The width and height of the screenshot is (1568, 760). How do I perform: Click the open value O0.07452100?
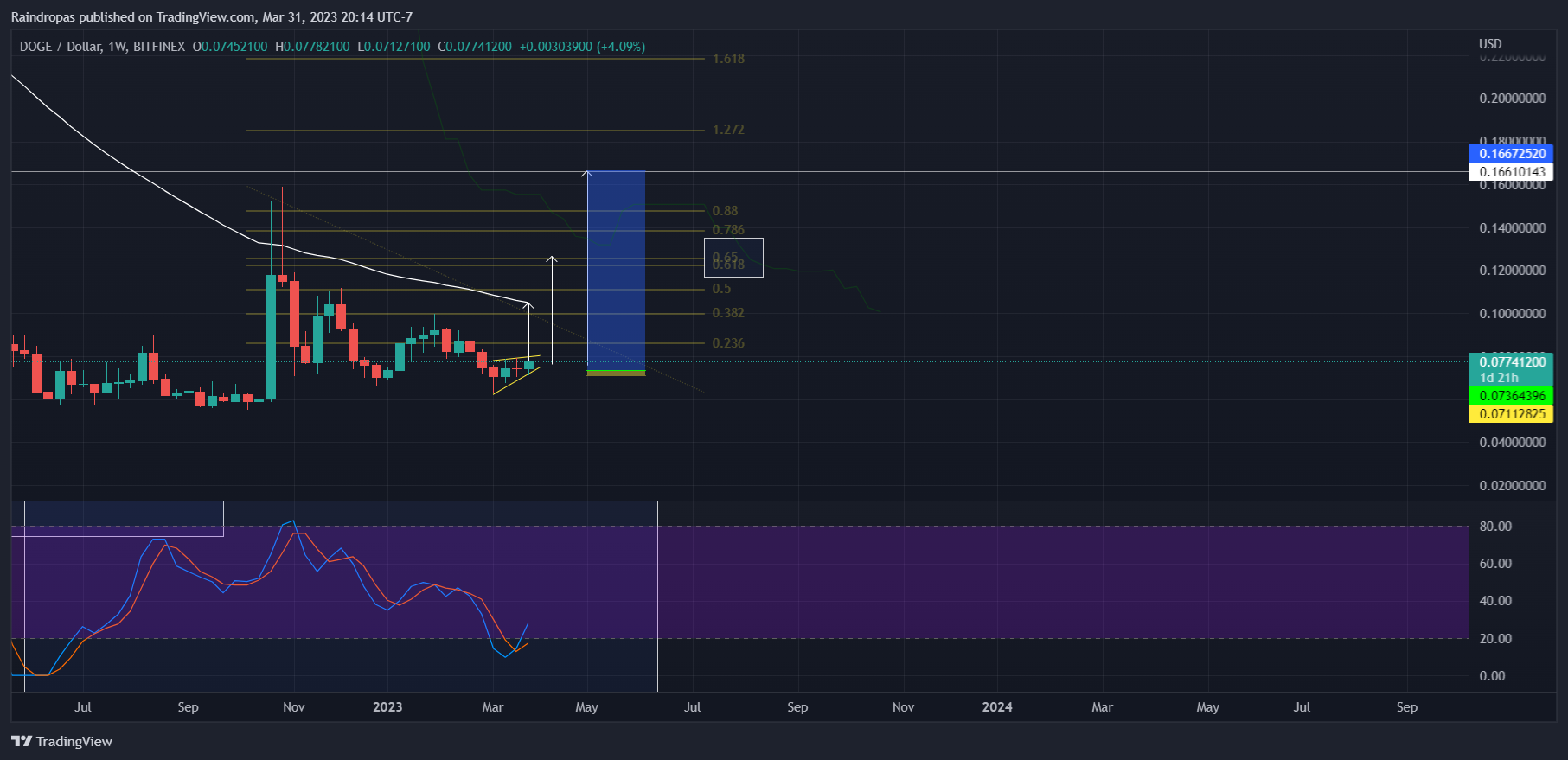pos(230,47)
